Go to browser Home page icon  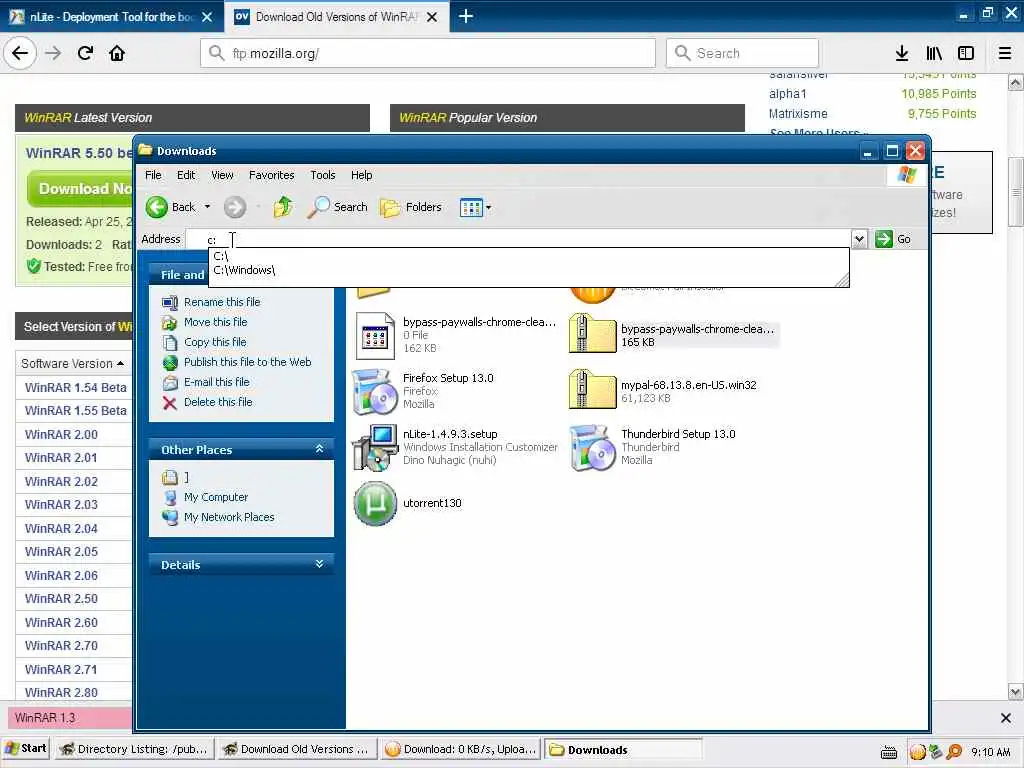(x=117, y=53)
